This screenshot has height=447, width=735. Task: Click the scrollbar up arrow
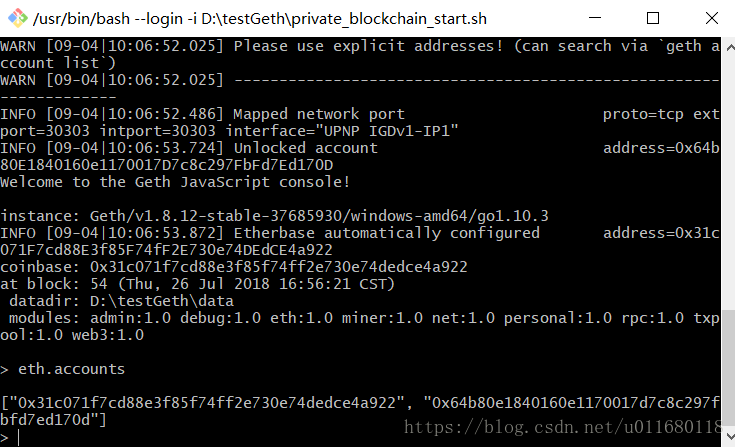729,47
